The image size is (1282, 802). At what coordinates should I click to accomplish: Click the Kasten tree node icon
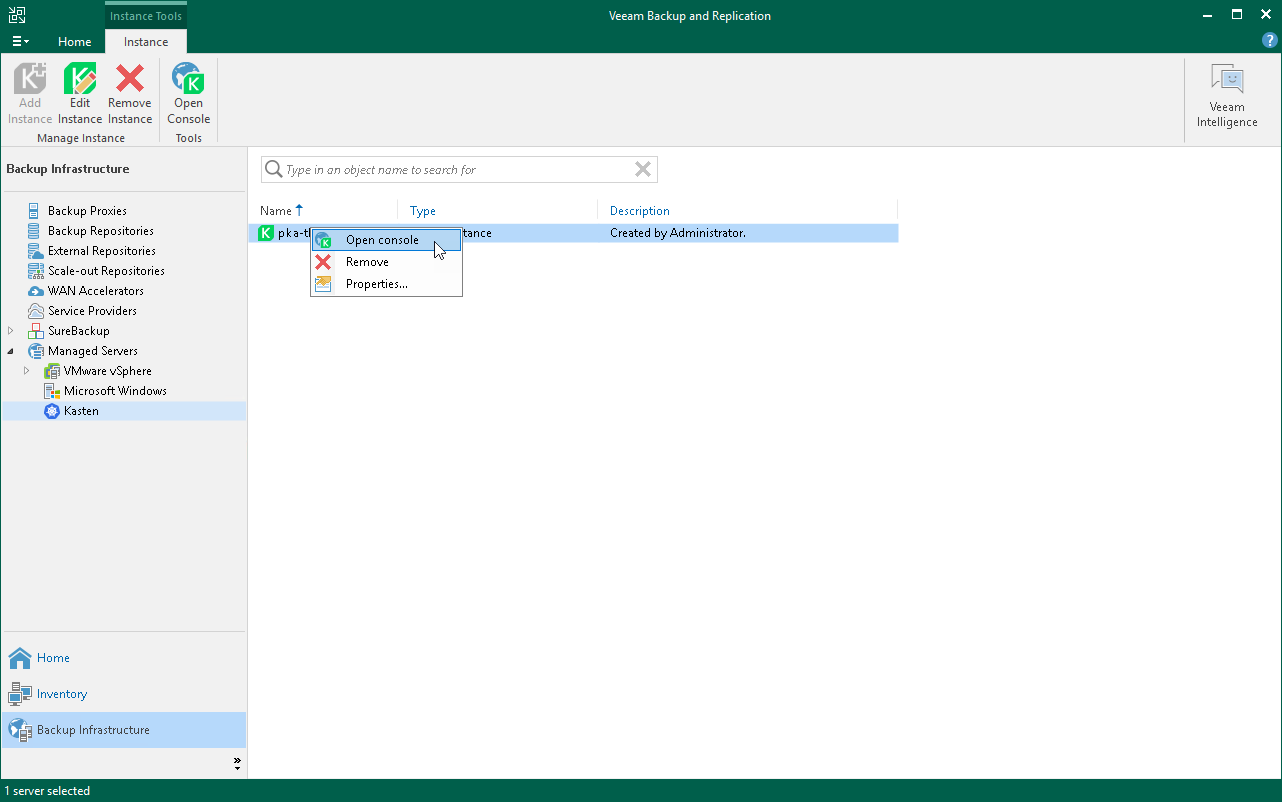point(52,411)
